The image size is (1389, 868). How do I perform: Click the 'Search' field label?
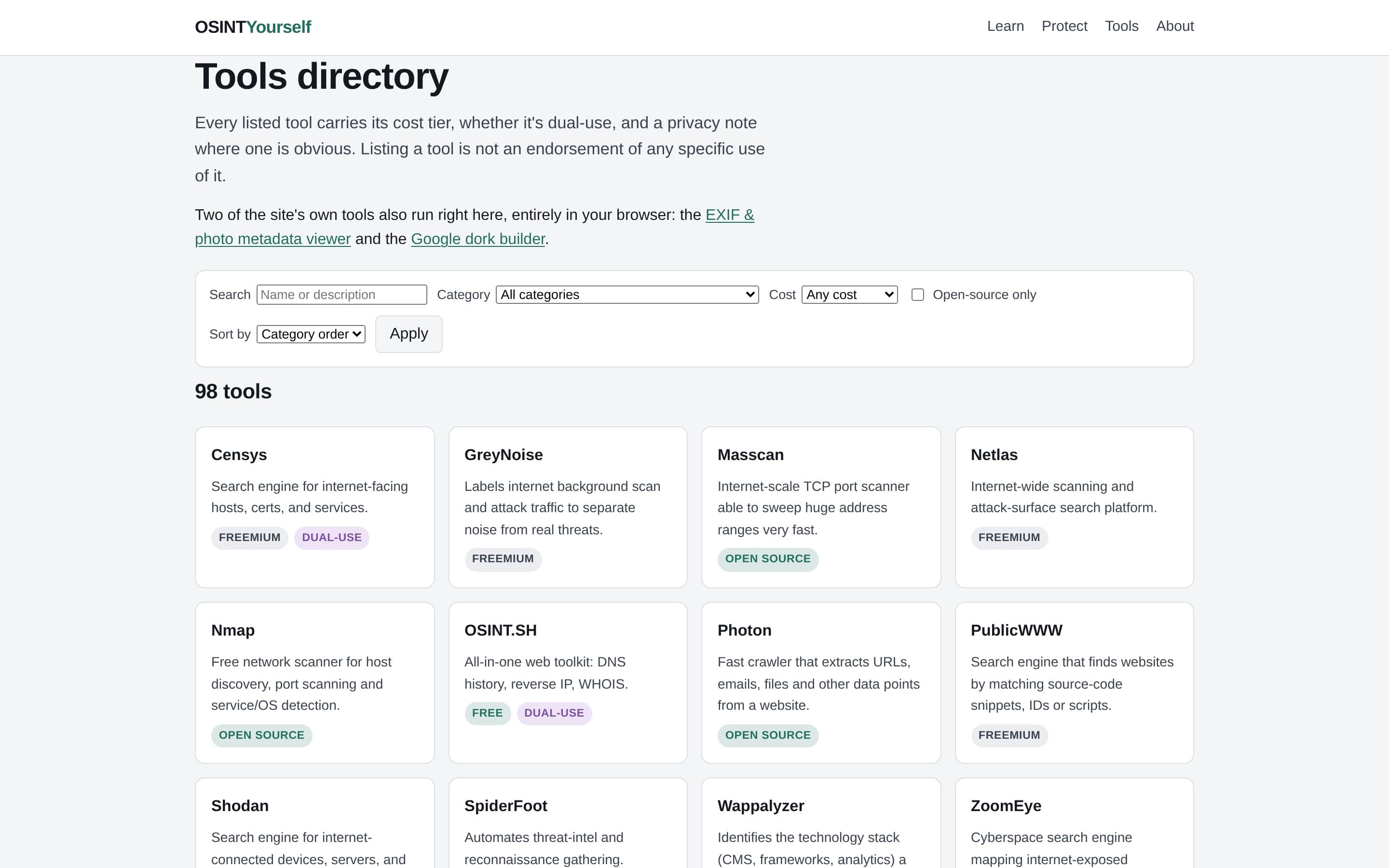[230, 295]
